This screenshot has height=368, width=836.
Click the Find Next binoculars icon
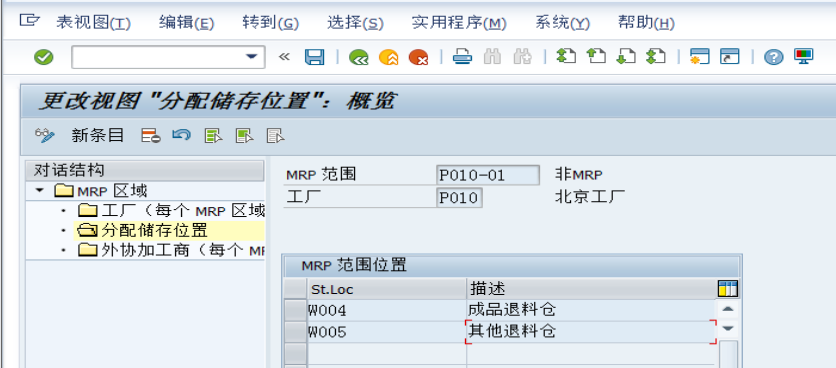tap(522, 57)
